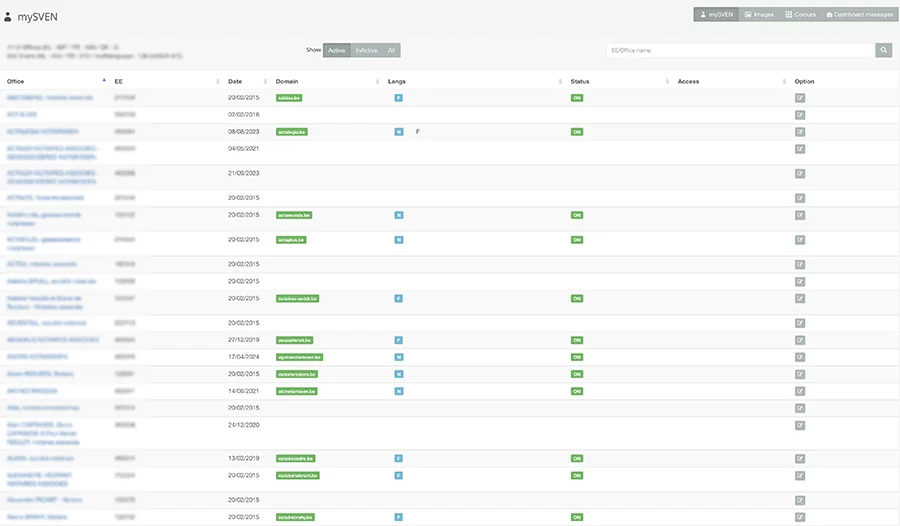Edit the row dated 24/12/2020

coord(800,426)
